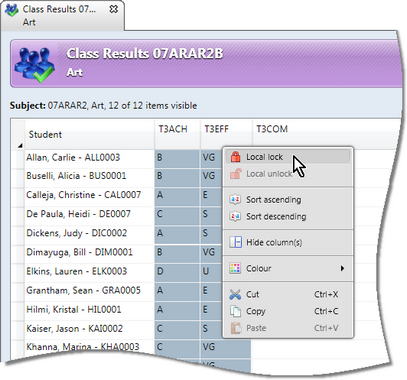Screen dimensions: 407x380
Task: Click the scissors Cut icon
Action: pos(235,294)
